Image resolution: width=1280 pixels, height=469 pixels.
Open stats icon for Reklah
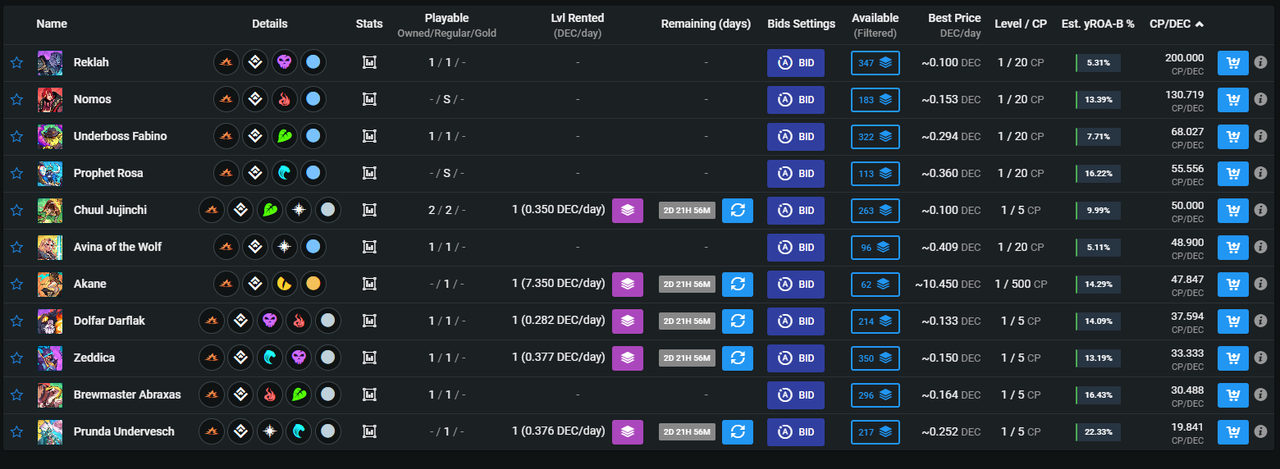click(x=369, y=63)
